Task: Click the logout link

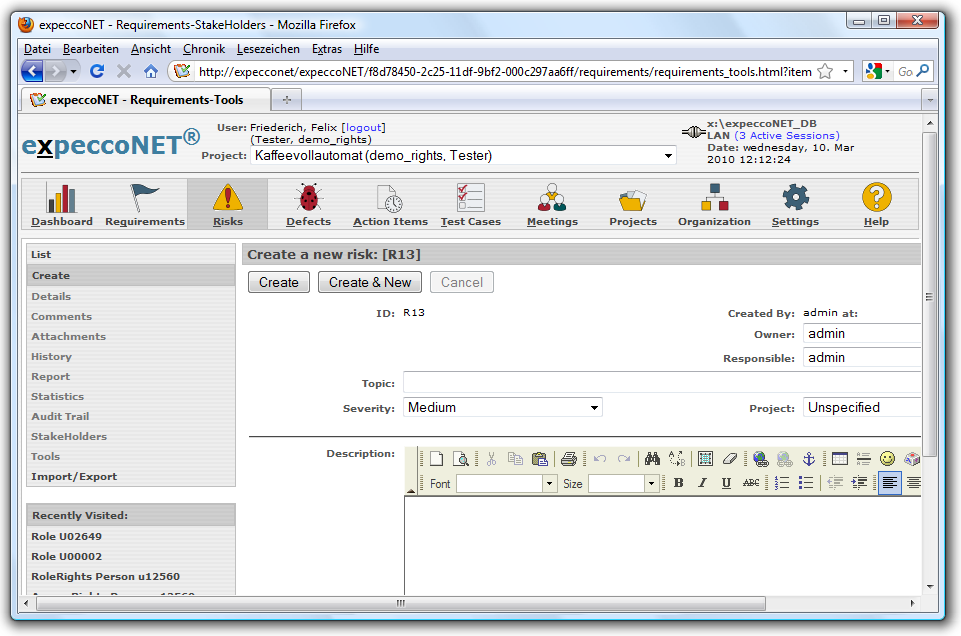Action: tap(363, 128)
